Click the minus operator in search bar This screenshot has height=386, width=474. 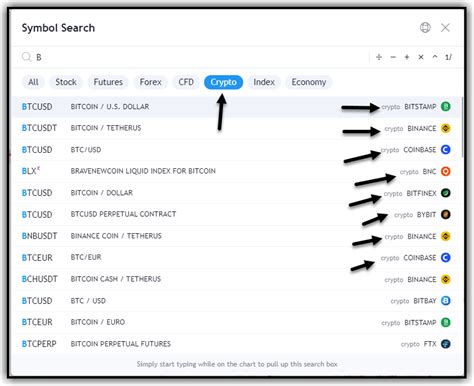pyautogui.click(x=393, y=57)
